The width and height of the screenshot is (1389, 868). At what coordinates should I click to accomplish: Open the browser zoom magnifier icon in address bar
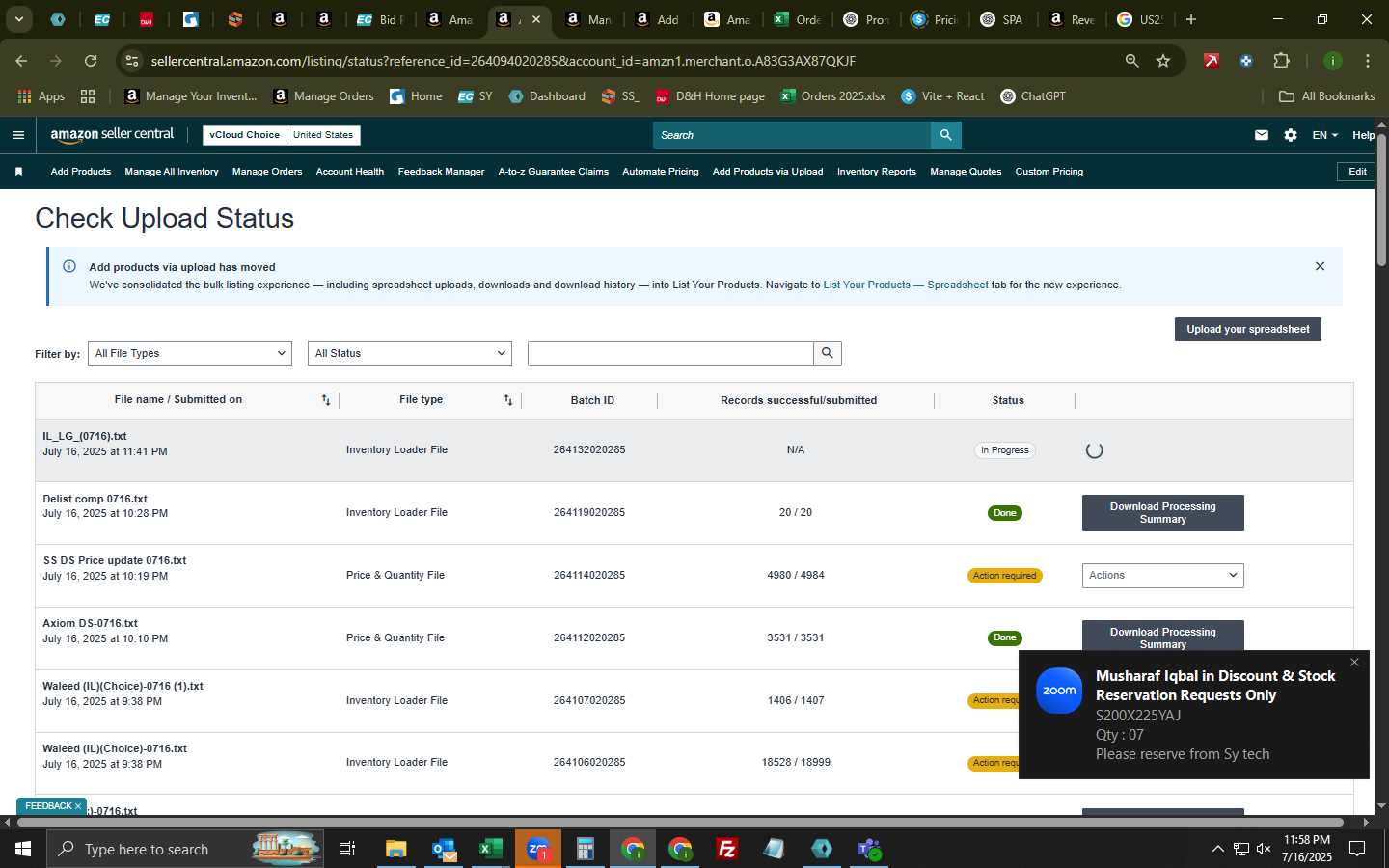tap(1131, 61)
